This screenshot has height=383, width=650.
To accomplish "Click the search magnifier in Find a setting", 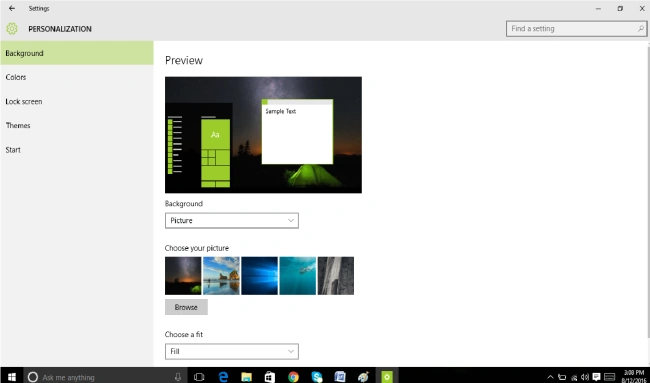I will [x=640, y=29].
